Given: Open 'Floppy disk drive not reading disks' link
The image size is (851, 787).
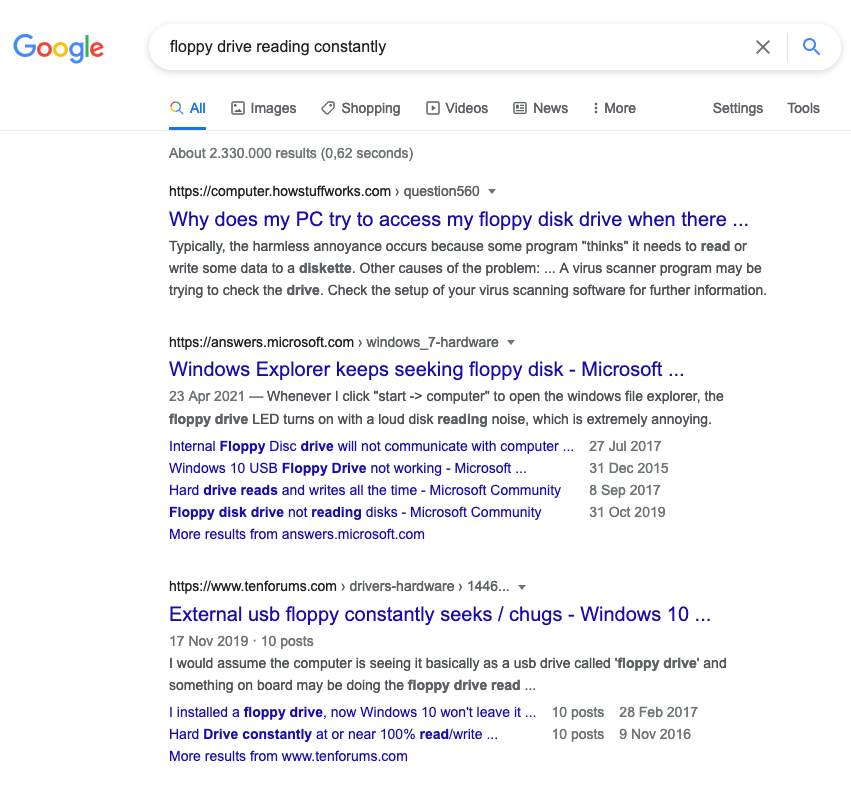Looking at the screenshot, I should [355, 512].
